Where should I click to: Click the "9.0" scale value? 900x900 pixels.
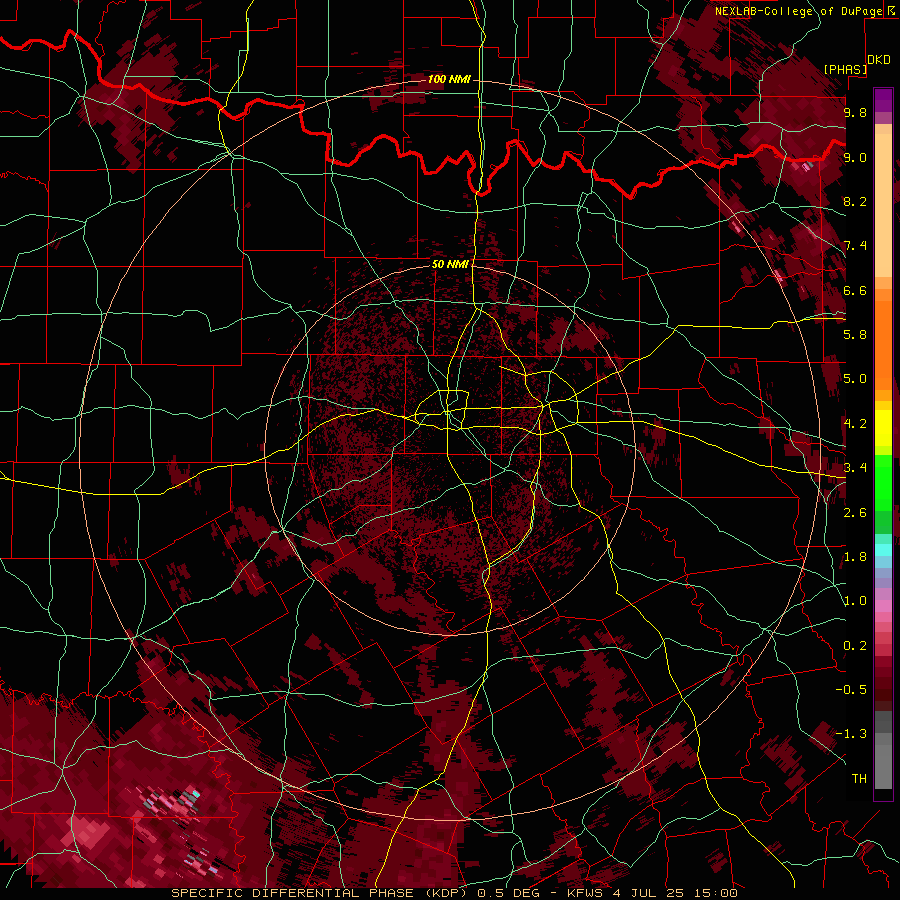[x=855, y=157]
